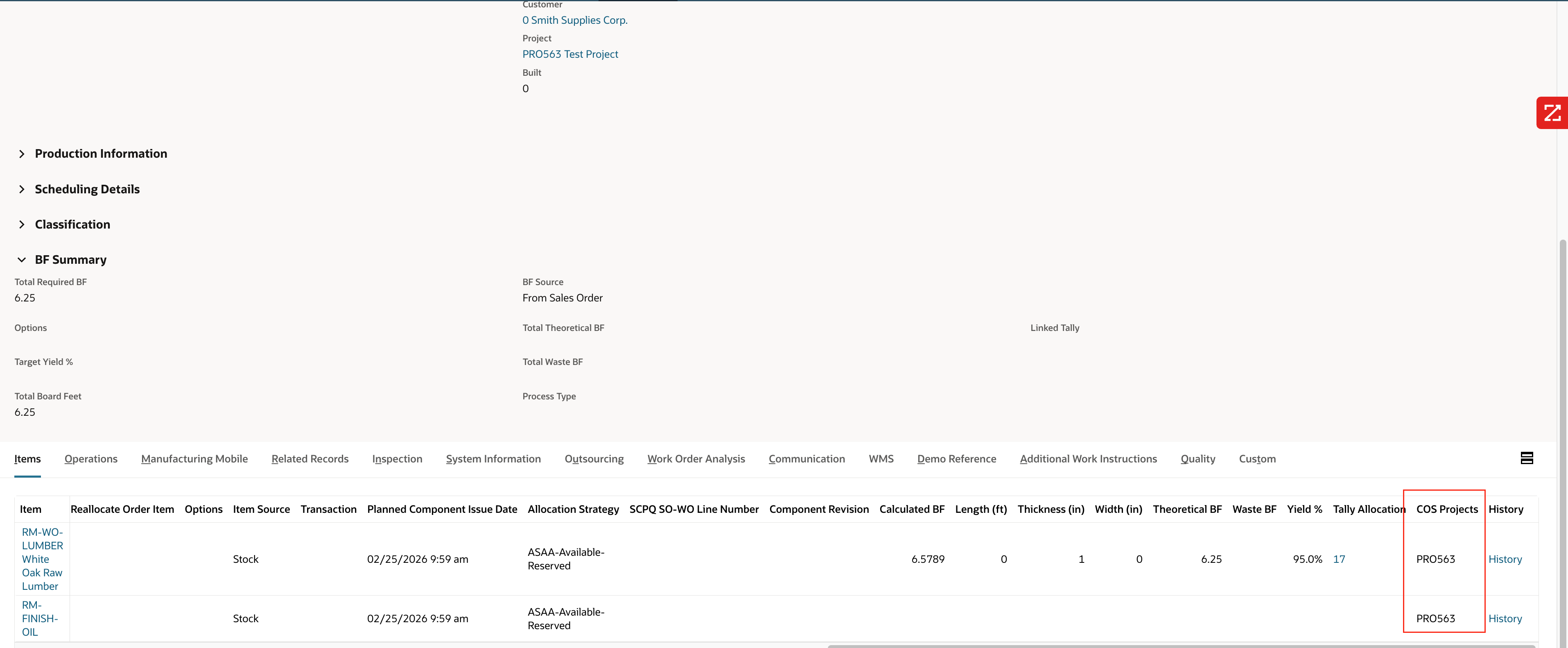Open Tally Allocation link showing 17

1339,558
